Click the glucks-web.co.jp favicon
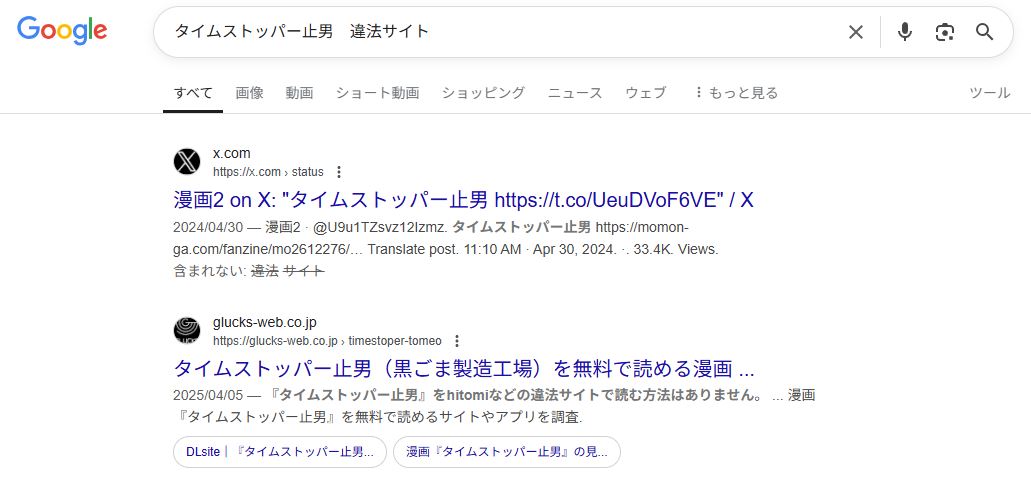The image size is (1031, 481). [x=187, y=331]
